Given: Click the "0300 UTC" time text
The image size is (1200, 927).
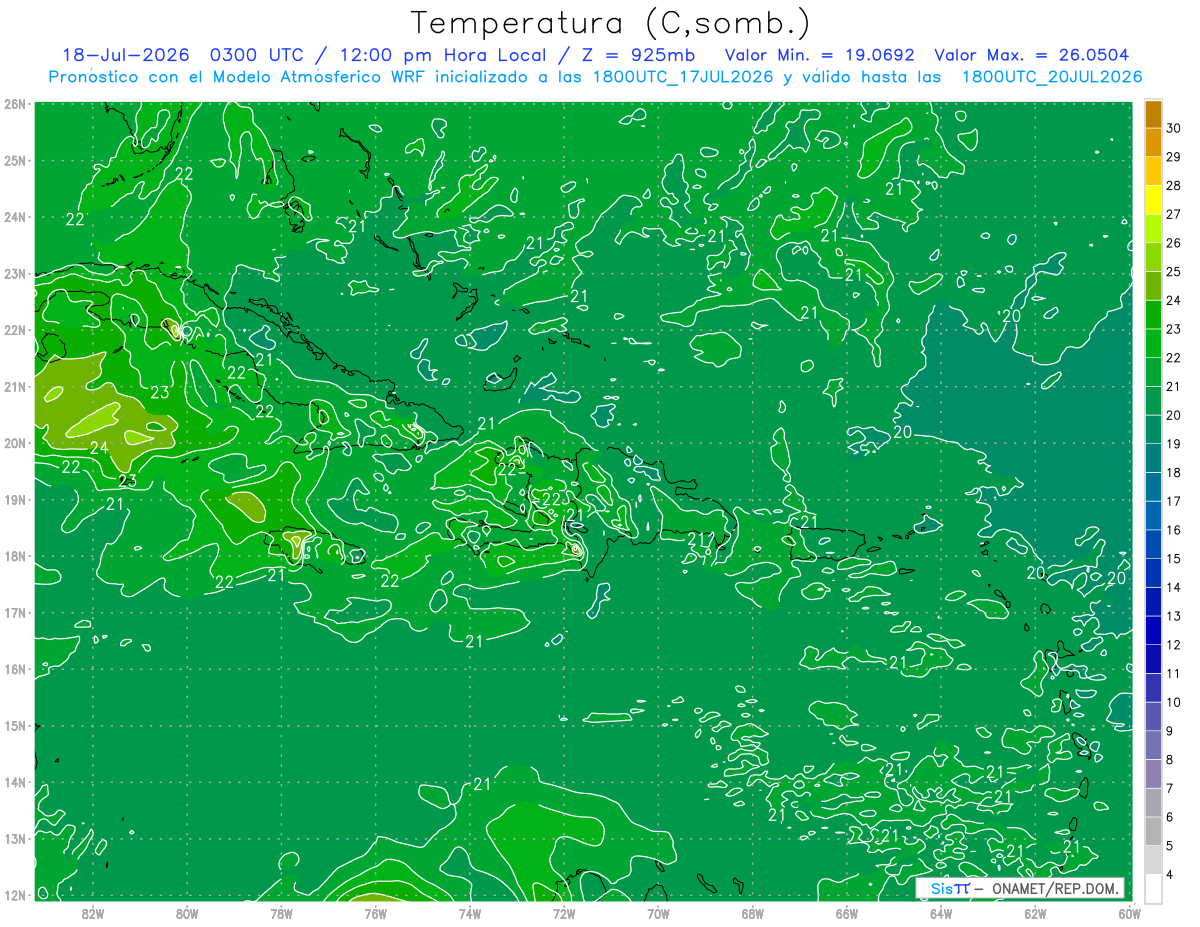Looking at the screenshot, I should pyautogui.click(x=257, y=55).
